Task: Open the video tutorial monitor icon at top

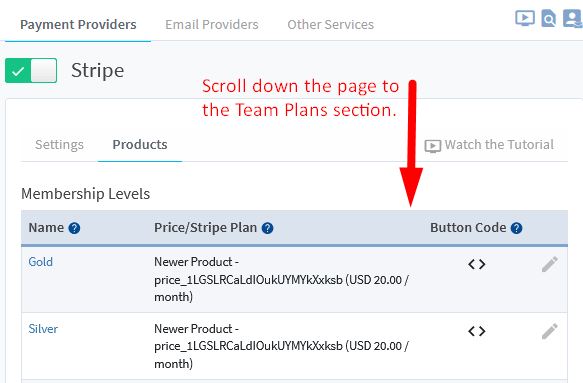Action: click(525, 18)
